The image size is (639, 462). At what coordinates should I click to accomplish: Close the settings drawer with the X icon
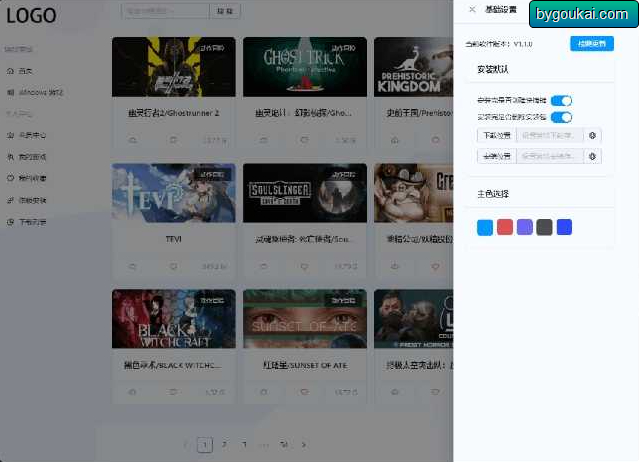pyautogui.click(x=472, y=9)
